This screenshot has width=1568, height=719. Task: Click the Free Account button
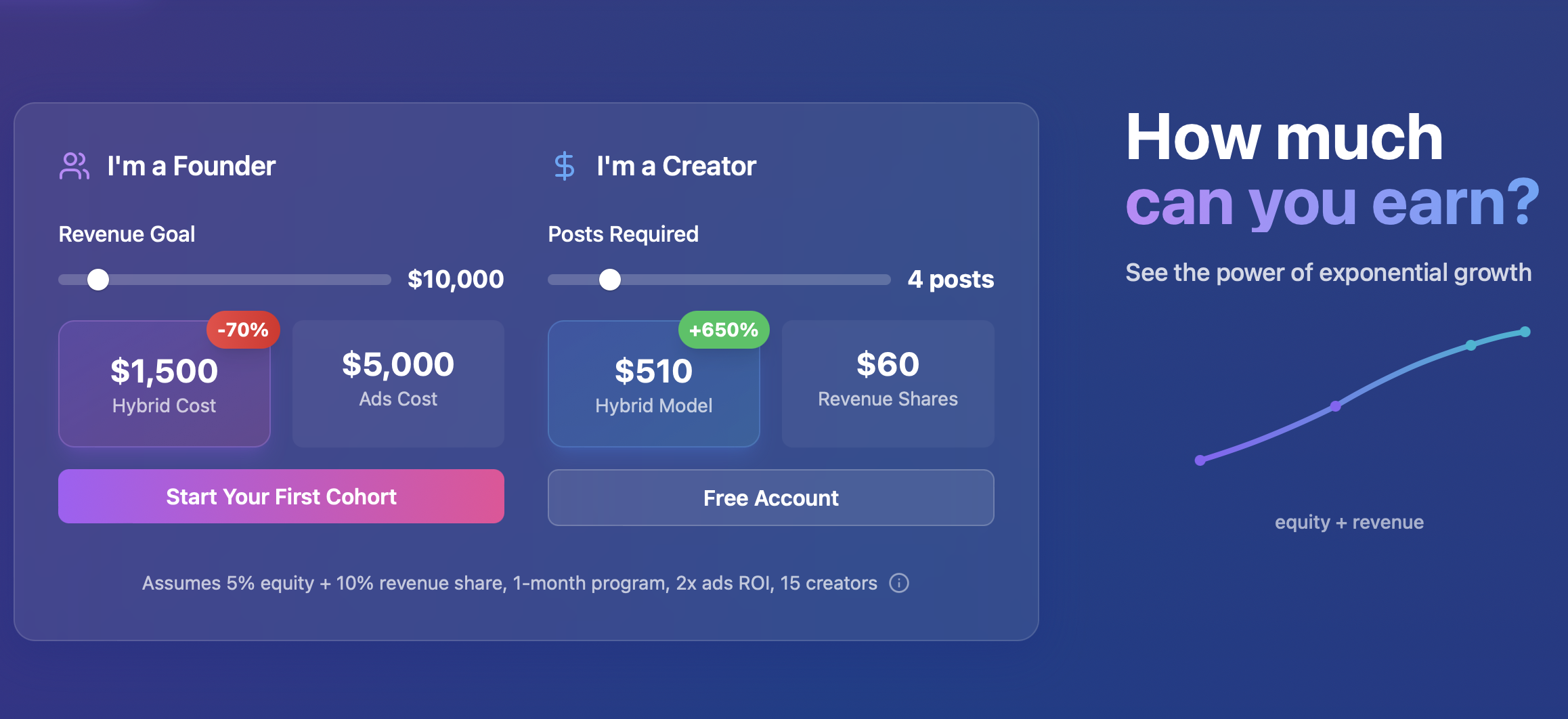click(770, 498)
